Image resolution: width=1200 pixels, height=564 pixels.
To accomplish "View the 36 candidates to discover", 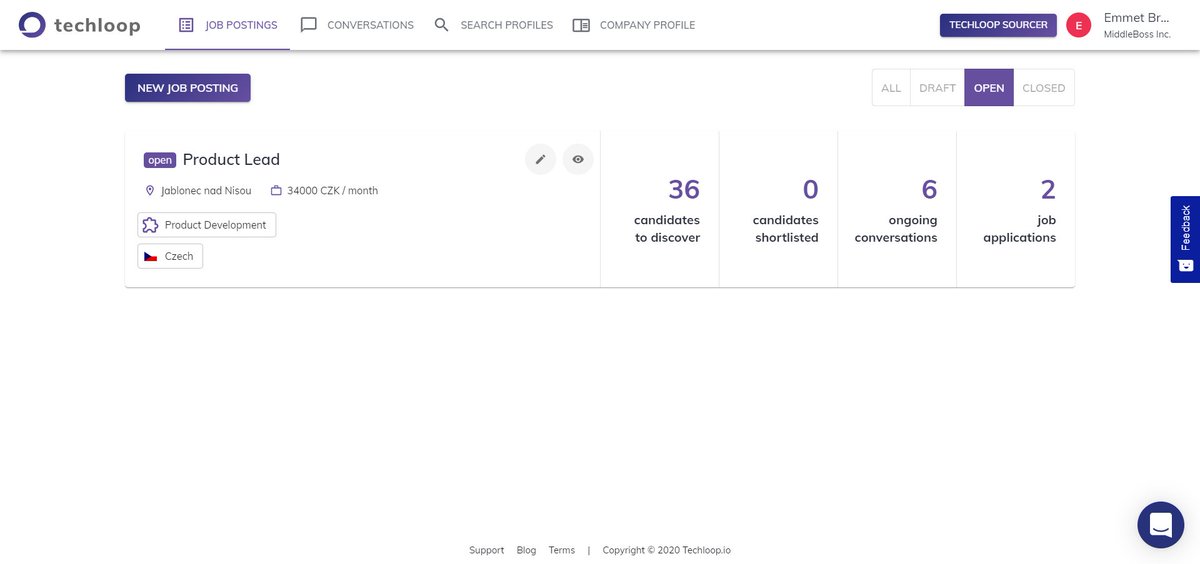I will click(x=660, y=209).
